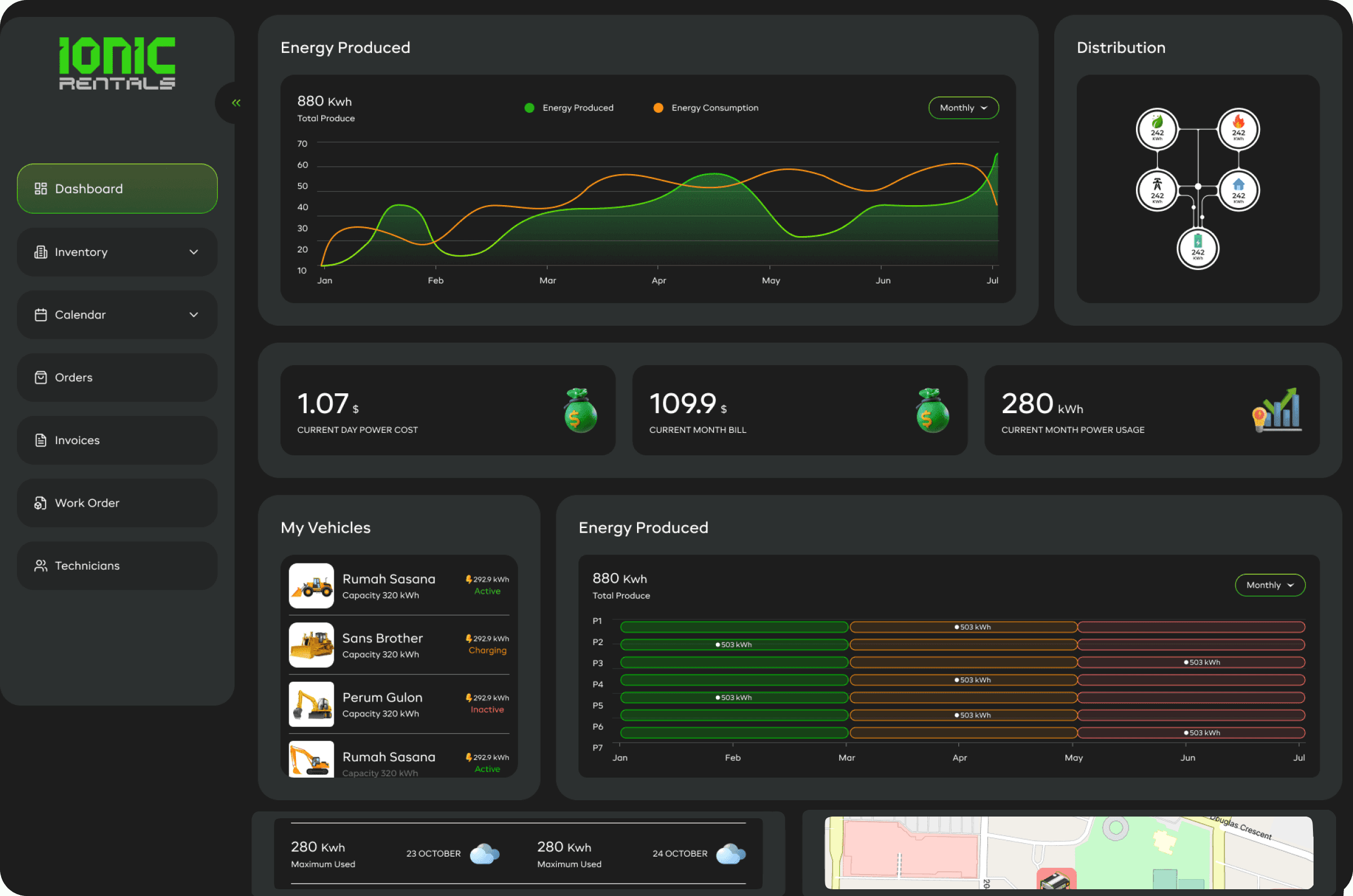Click the flame node in Distribution diagram
Viewport: 1353px width, 896px height.
(x=1238, y=129)
